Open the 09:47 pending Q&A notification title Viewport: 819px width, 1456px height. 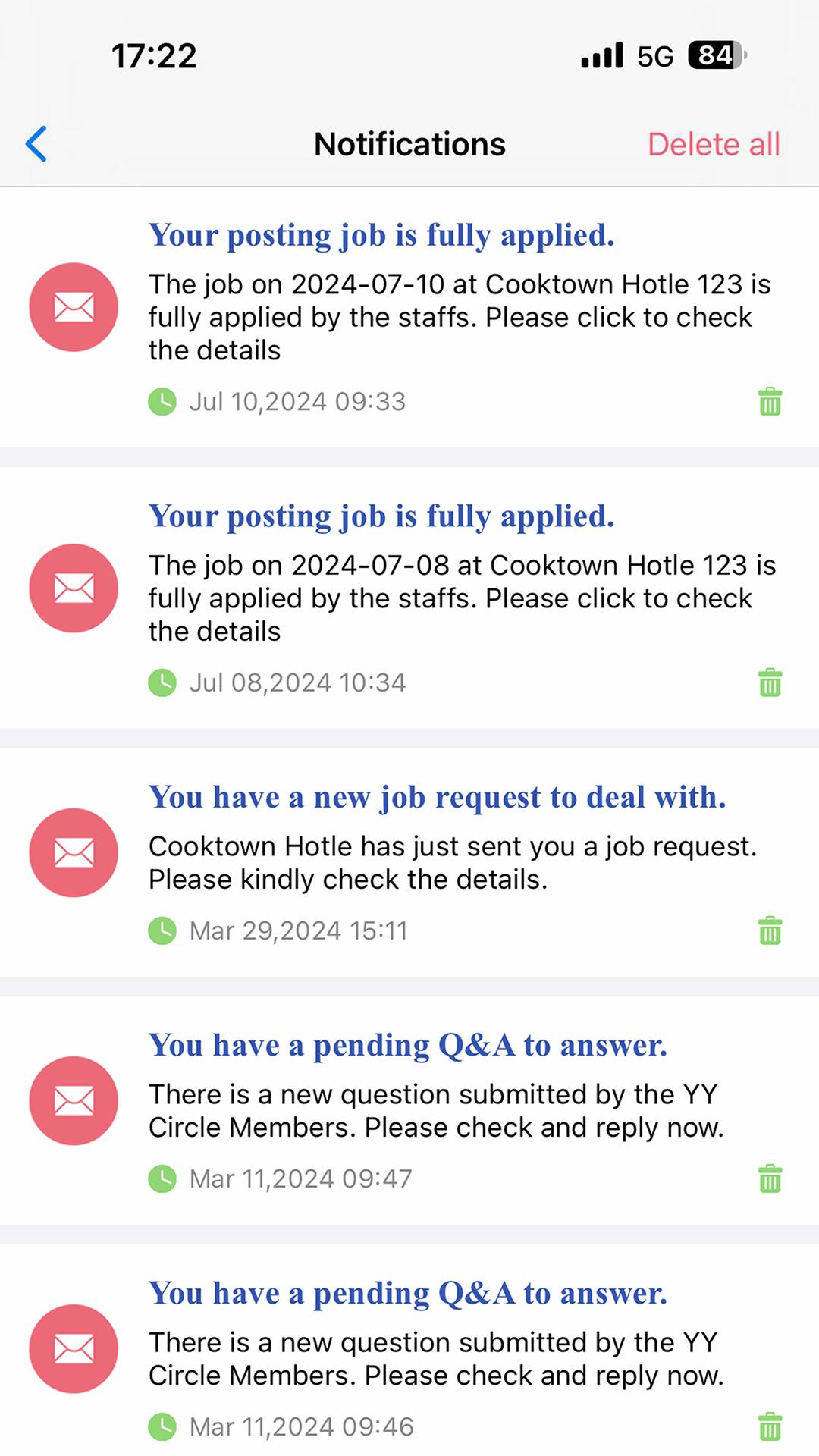pyautogui.click(x=408, y=1046)
